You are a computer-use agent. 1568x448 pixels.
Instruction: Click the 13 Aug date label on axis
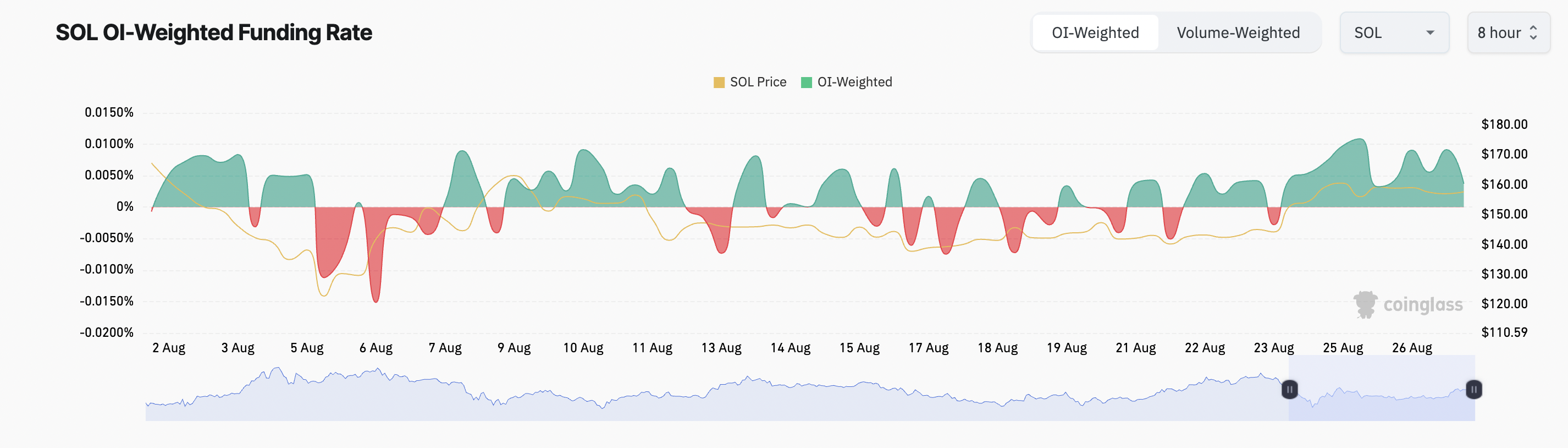[x=721, y=348]
